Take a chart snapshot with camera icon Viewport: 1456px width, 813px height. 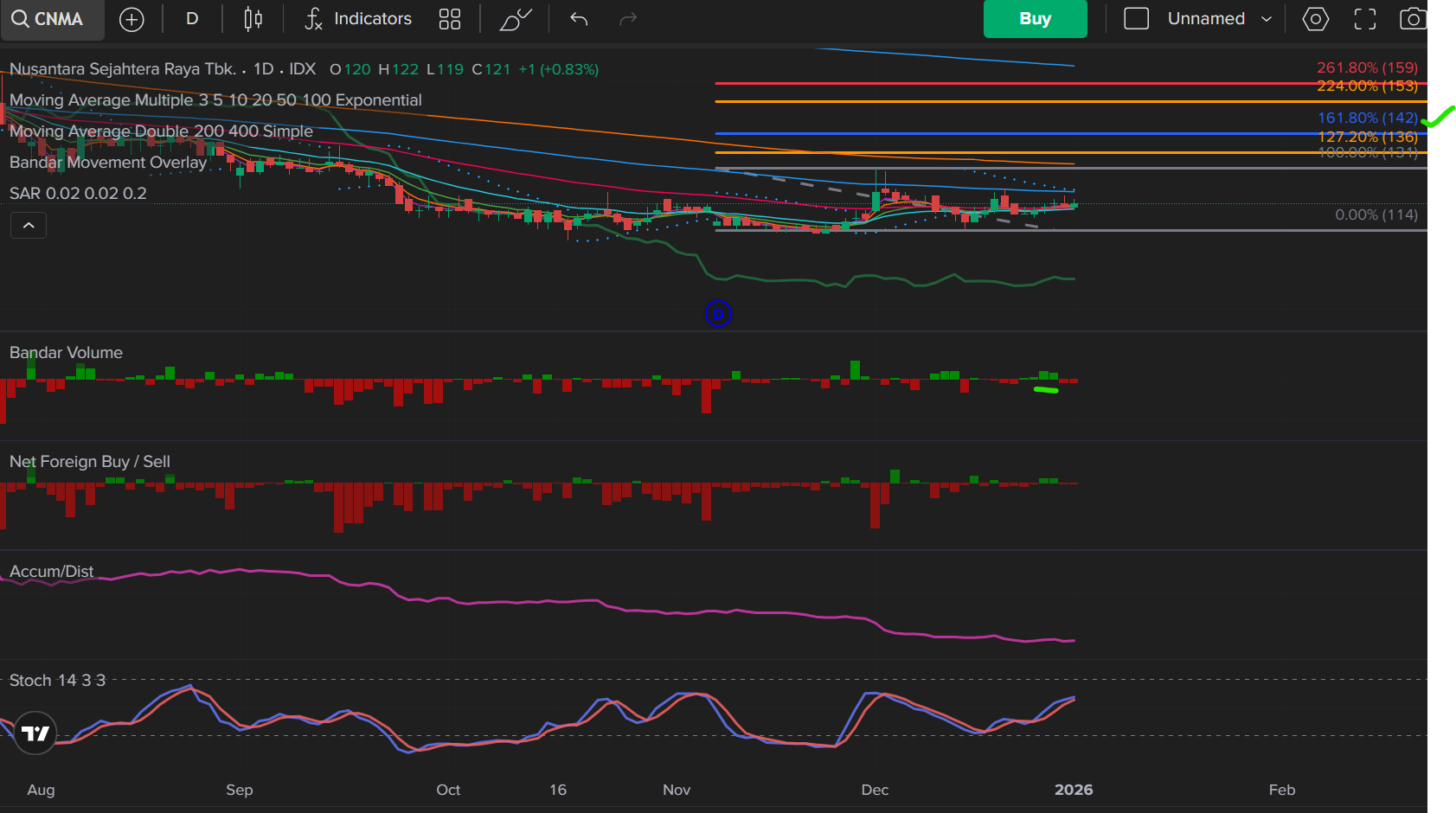point(1413,19)
